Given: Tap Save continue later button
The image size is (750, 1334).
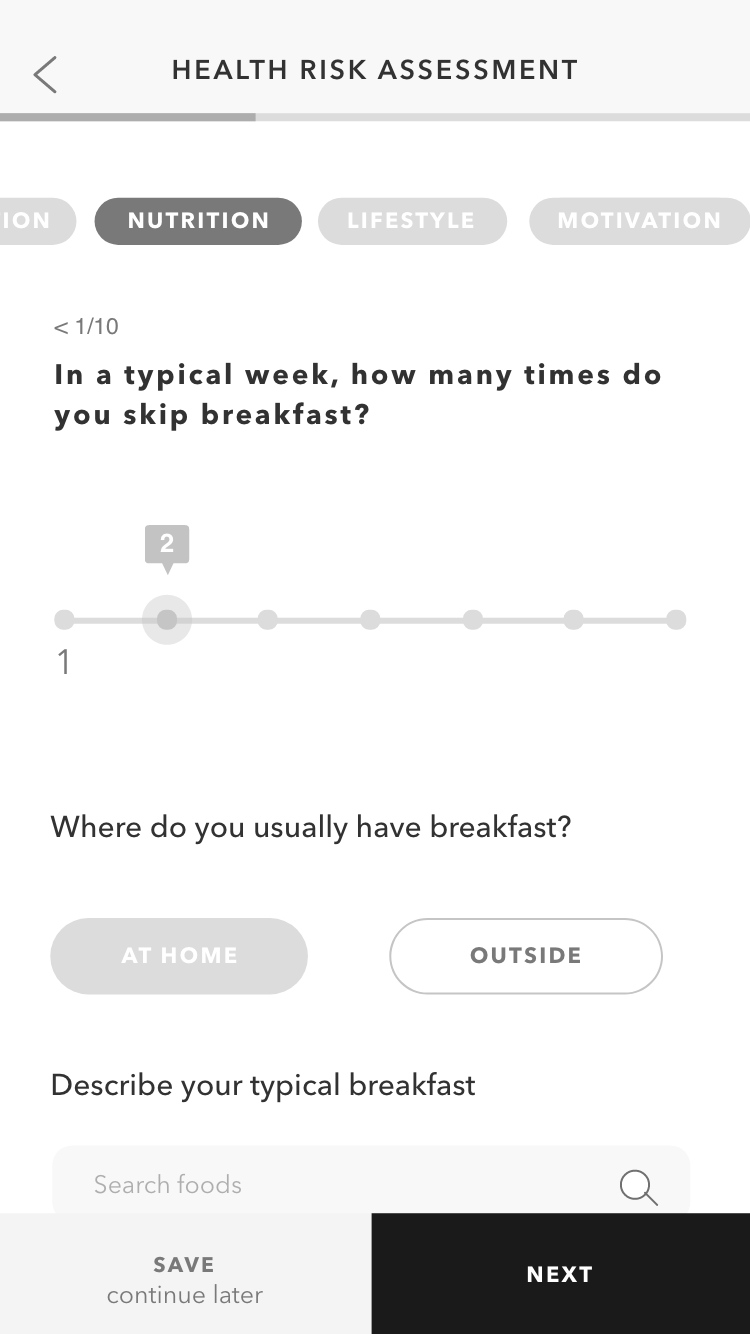Looking at the screenshot, I should click(x=185, y=1278).
